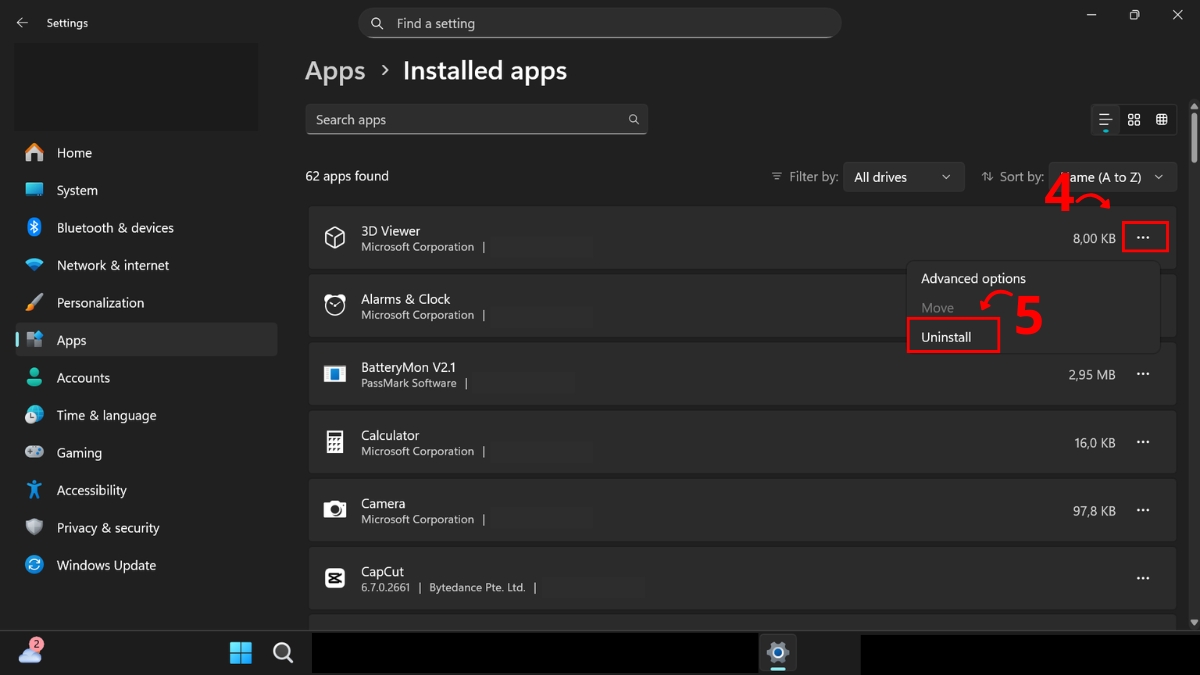Open the All drives filter dropdown

coord(904,176)
